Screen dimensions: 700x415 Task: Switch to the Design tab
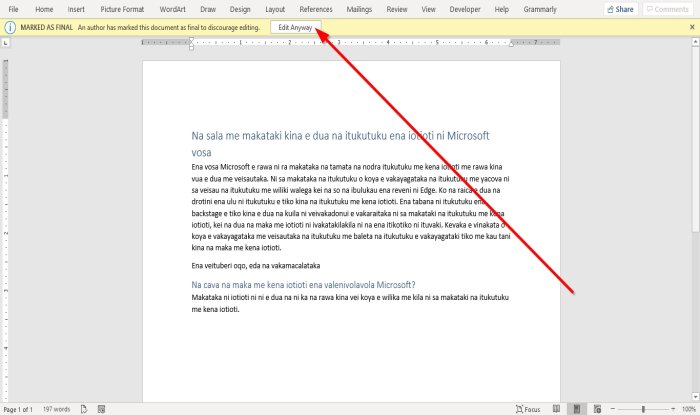click(x=240, y=9)
